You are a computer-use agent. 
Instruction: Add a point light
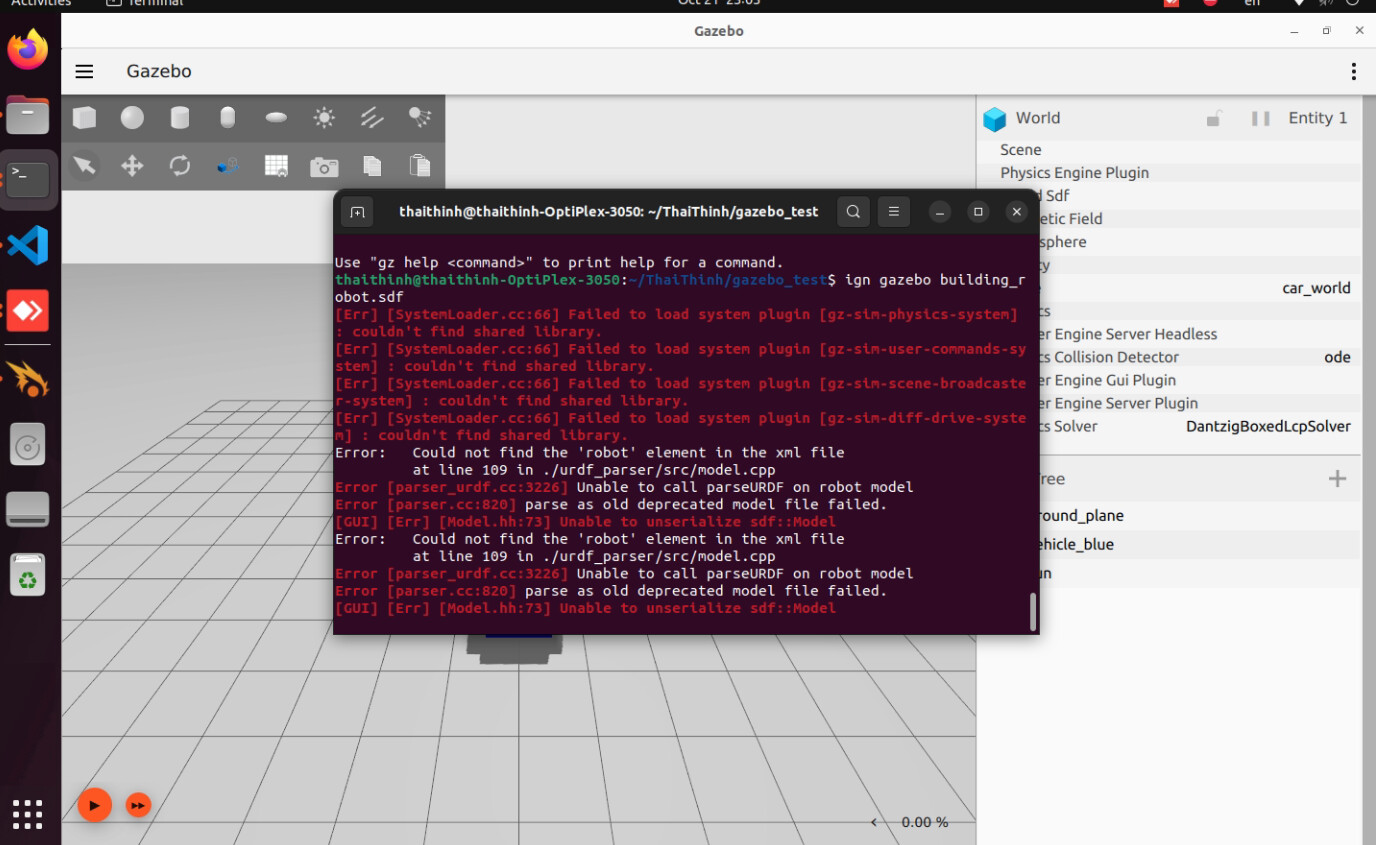click(x=324, y=118)
